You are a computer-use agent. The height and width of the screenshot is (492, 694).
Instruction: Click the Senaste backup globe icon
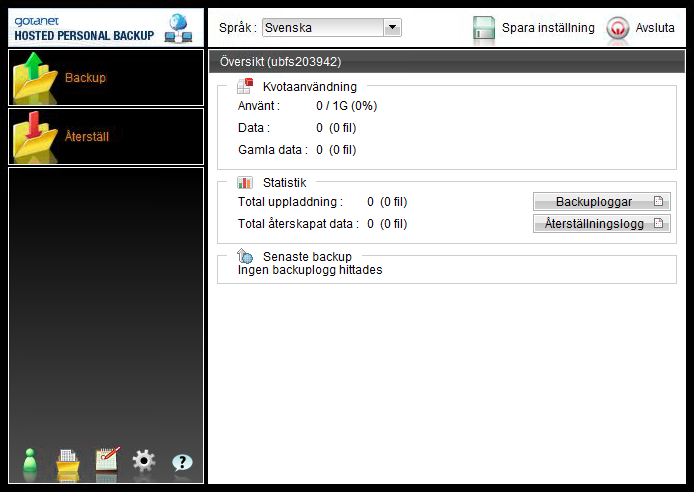pos(245,256)
